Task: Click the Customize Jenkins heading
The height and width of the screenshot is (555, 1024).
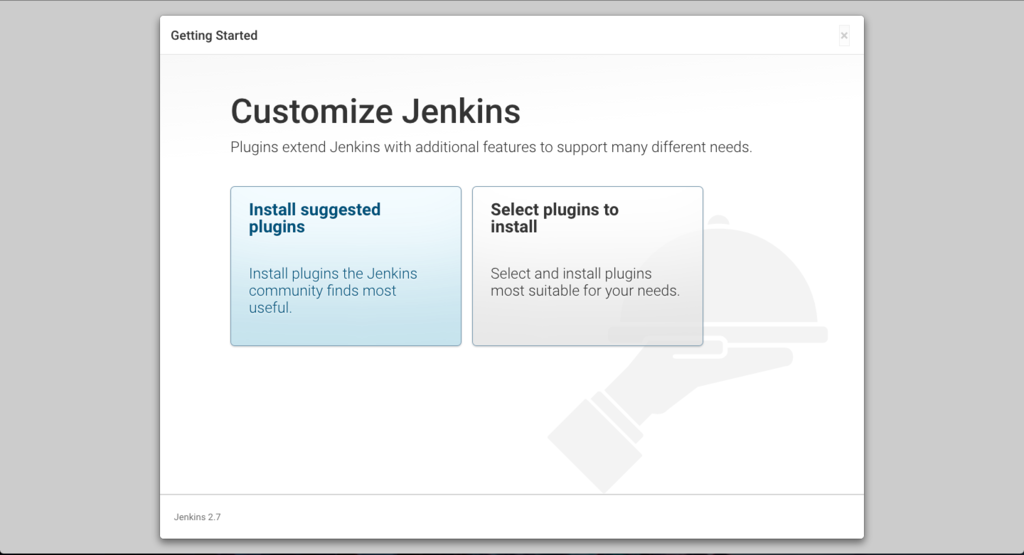Action: pos(376,111)
